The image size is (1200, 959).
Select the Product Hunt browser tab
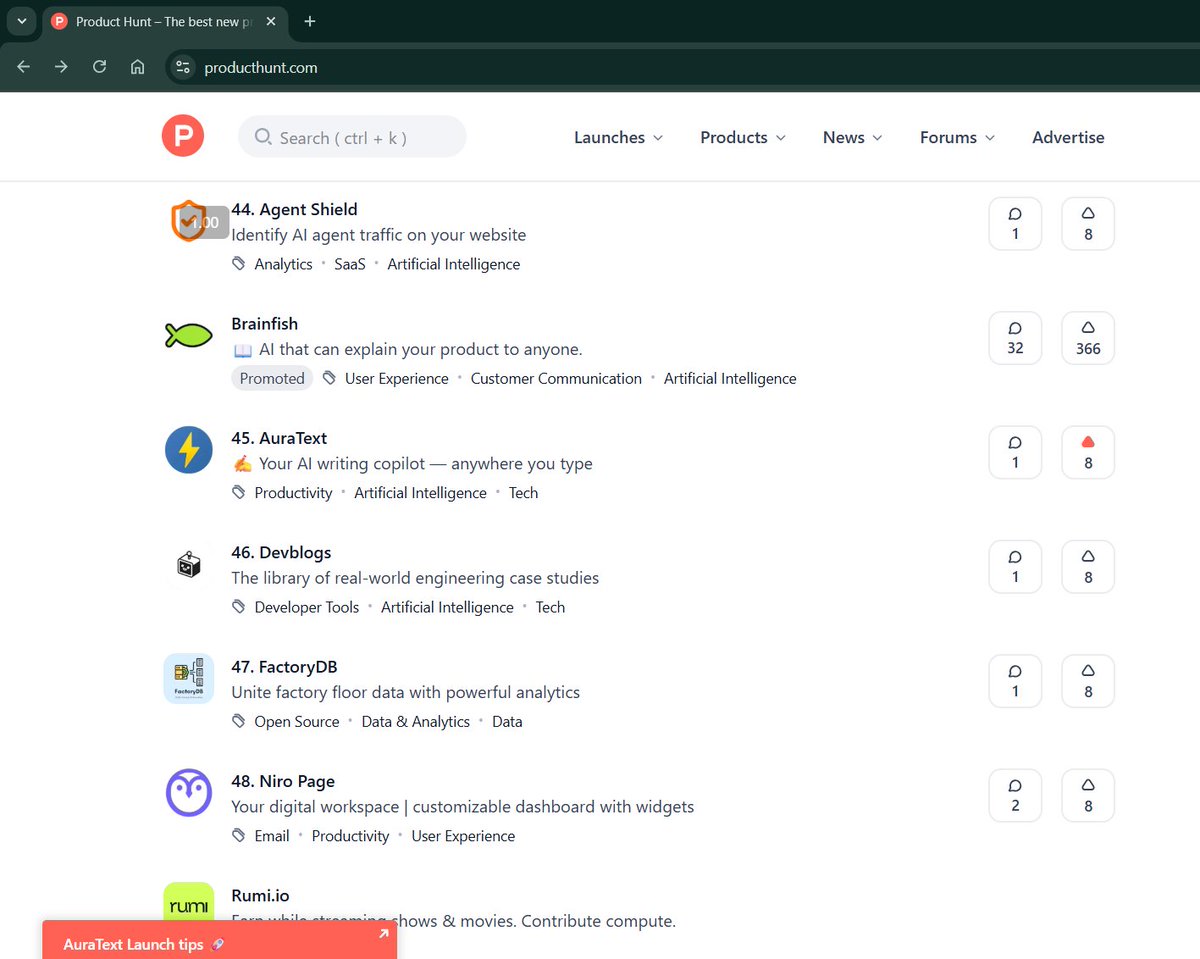(165, 21)
